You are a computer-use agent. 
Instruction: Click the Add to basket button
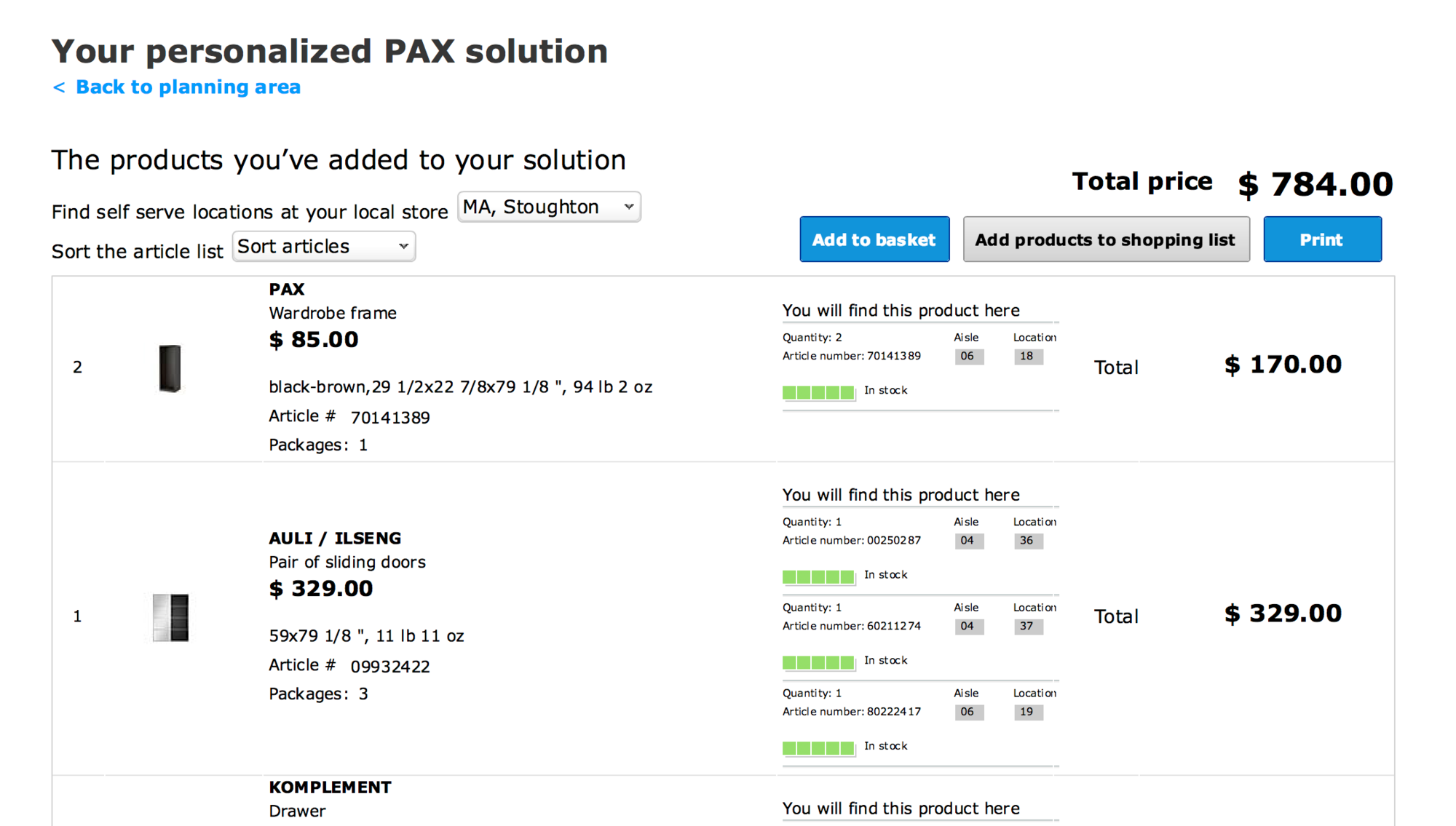click(874, 239)
